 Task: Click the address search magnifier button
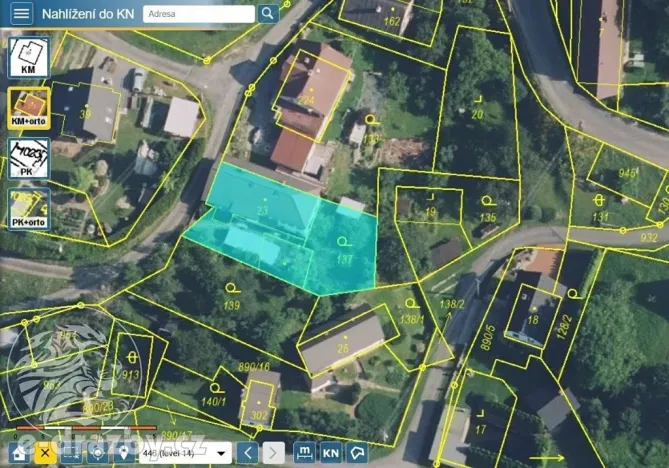click(x=267, y=14)
